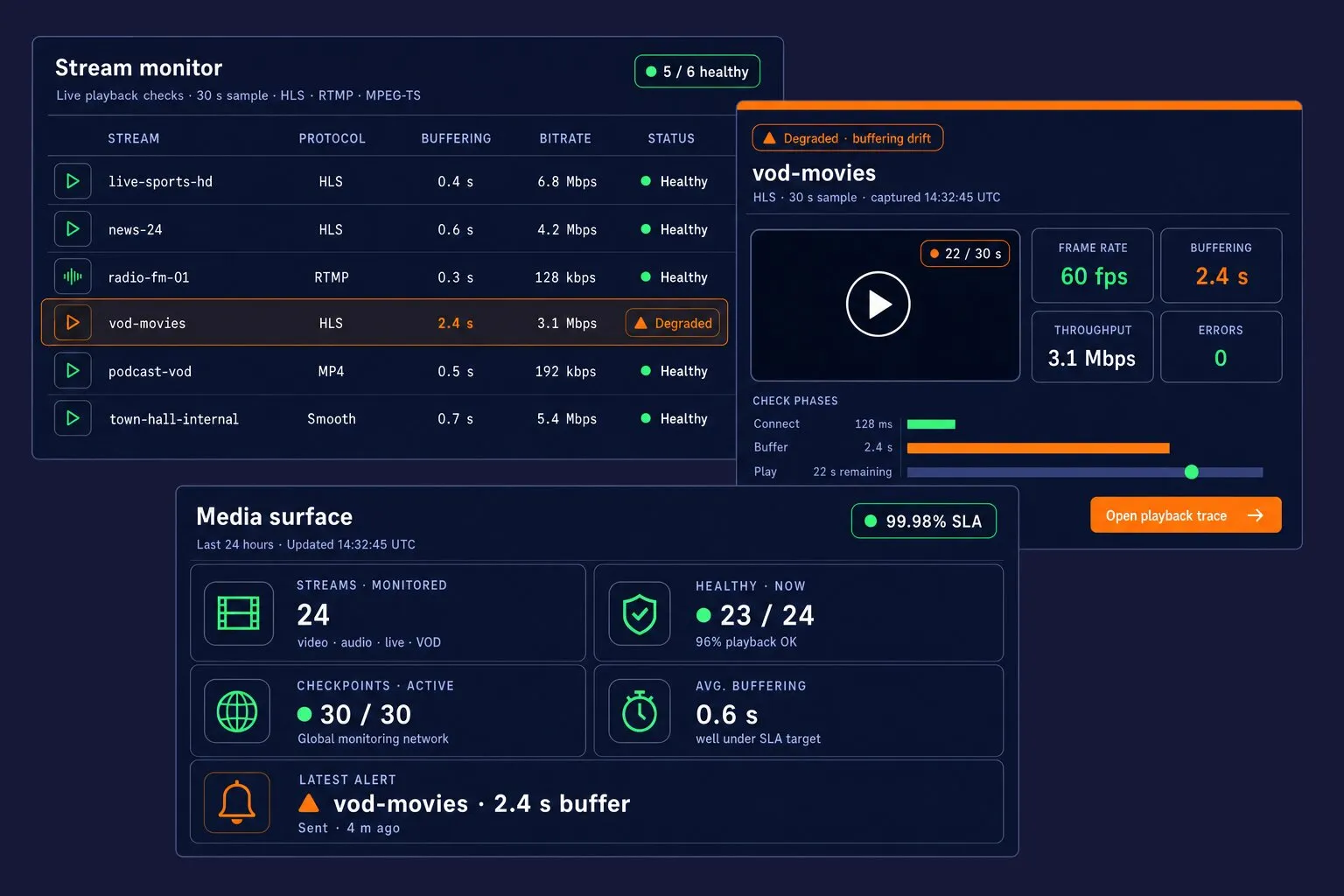Click the 128 kbps bitrate cell
The width and height of the screenshot is (1344, 896).
tap(565, 277)
